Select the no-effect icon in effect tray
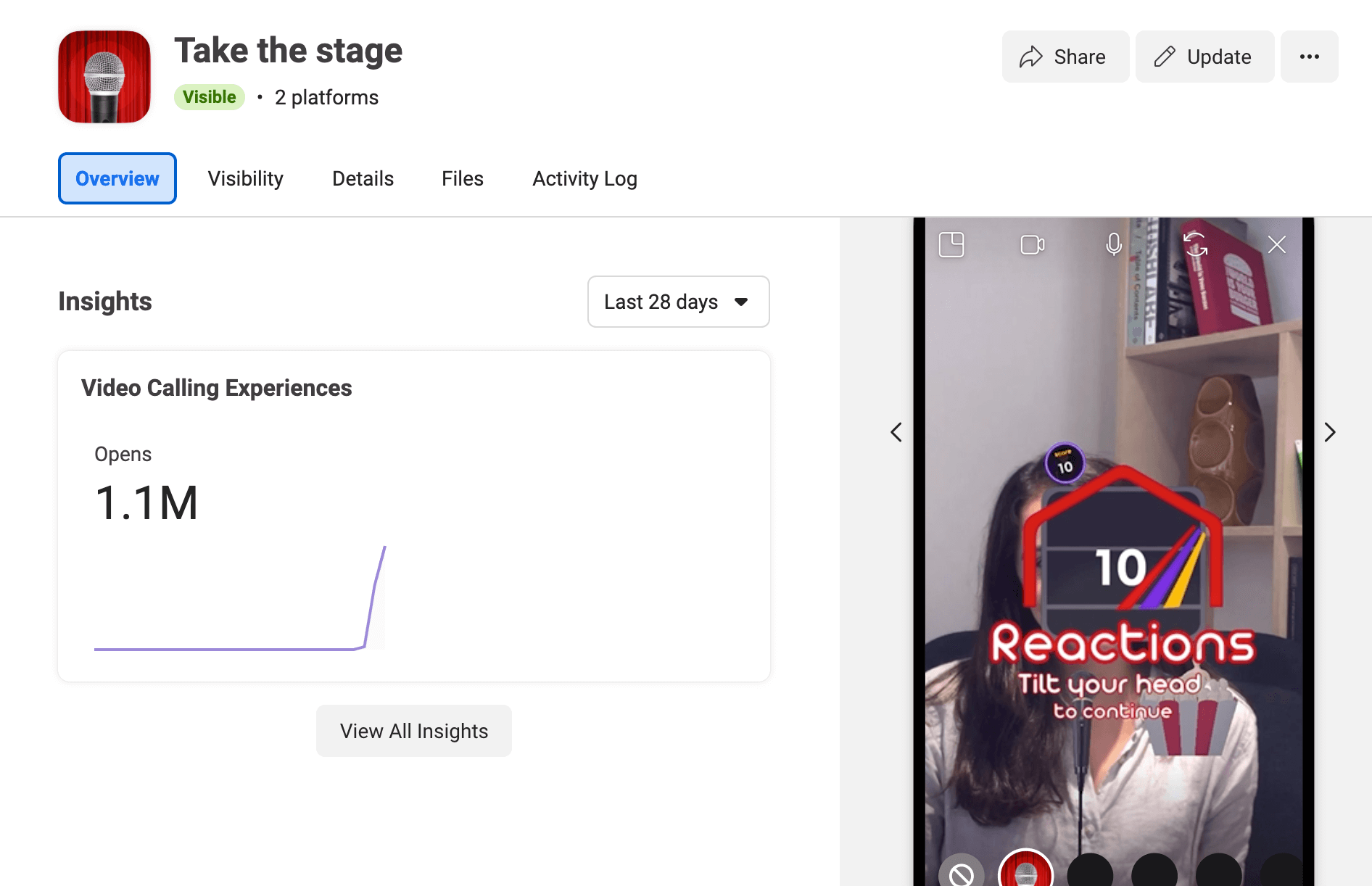The height and width of the screenshot is (886, 1372). click(x=962, y=873)
